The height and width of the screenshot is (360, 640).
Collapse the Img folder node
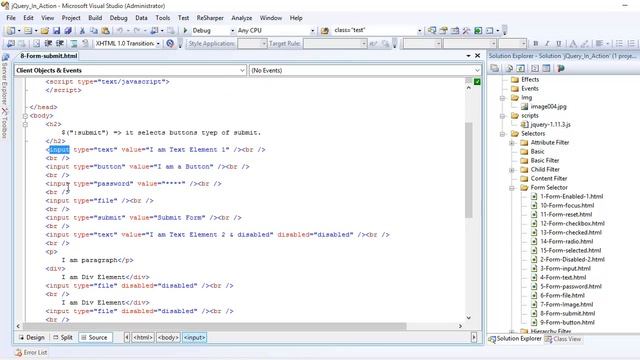click(x=503, y=98)
